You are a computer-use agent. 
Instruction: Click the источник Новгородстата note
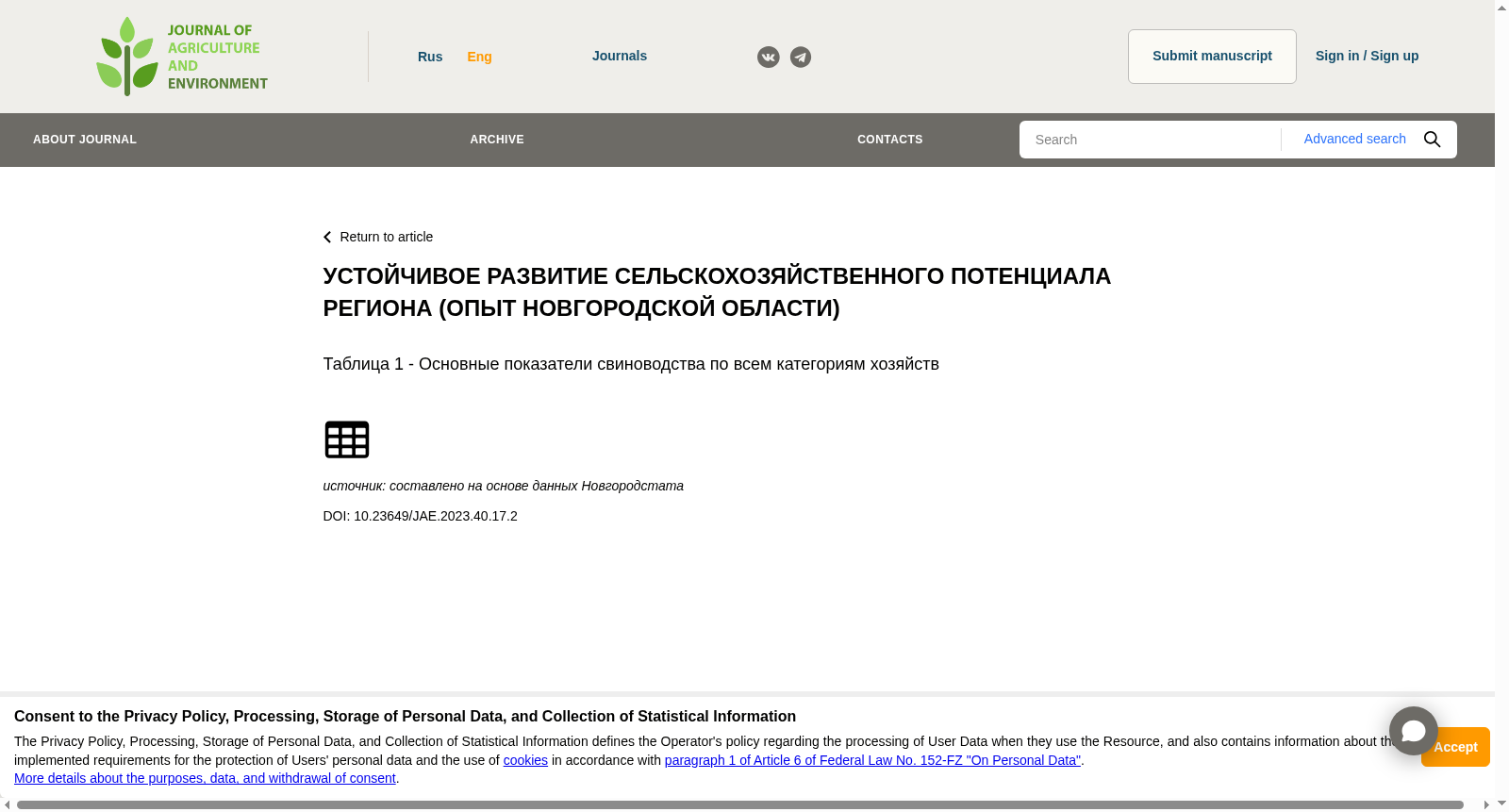click(503, 486)
